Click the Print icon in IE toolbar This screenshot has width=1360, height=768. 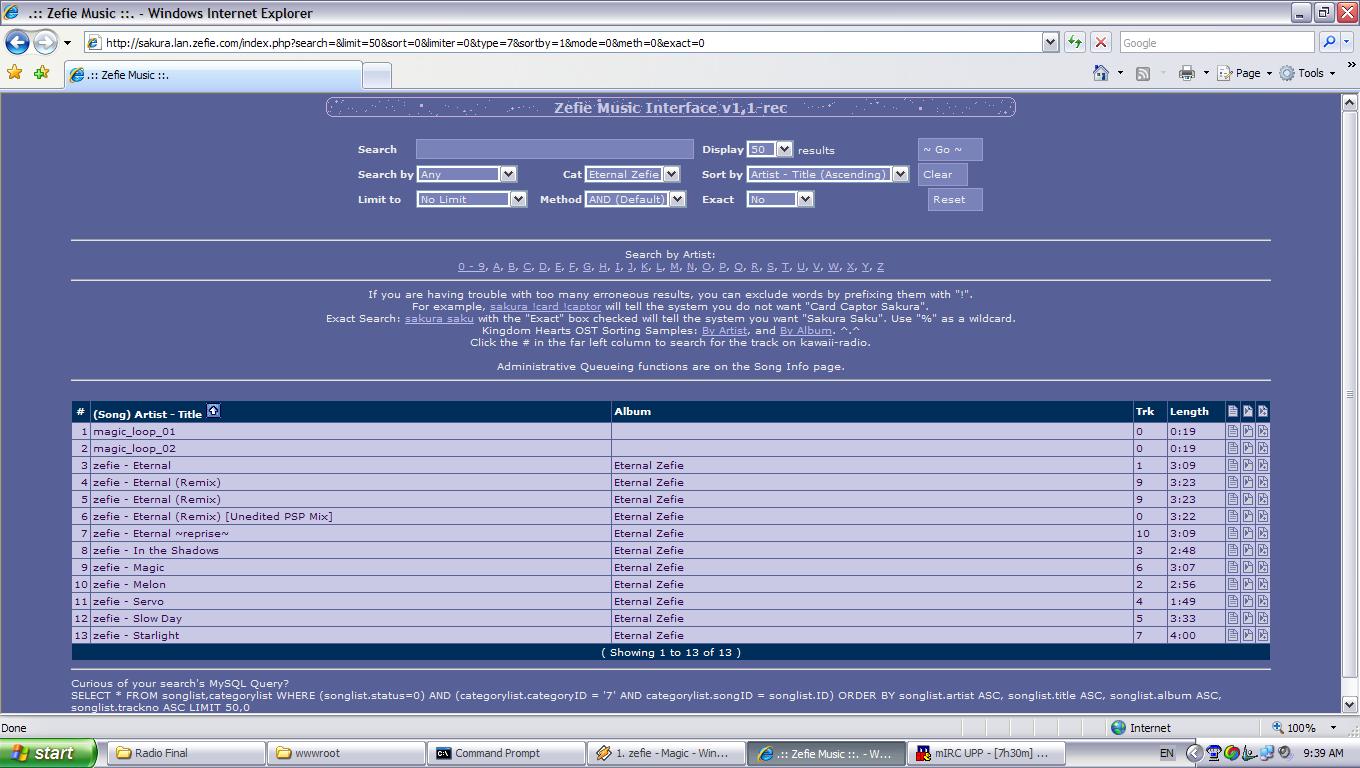[x=1186, y=73]
